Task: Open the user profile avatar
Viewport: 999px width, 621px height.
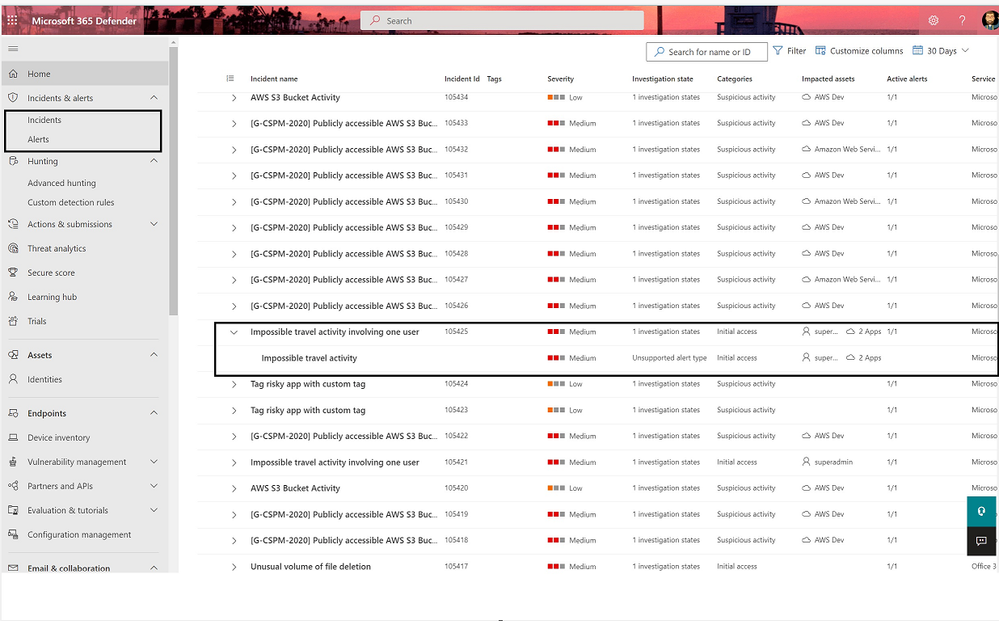Action: [989, 20]
